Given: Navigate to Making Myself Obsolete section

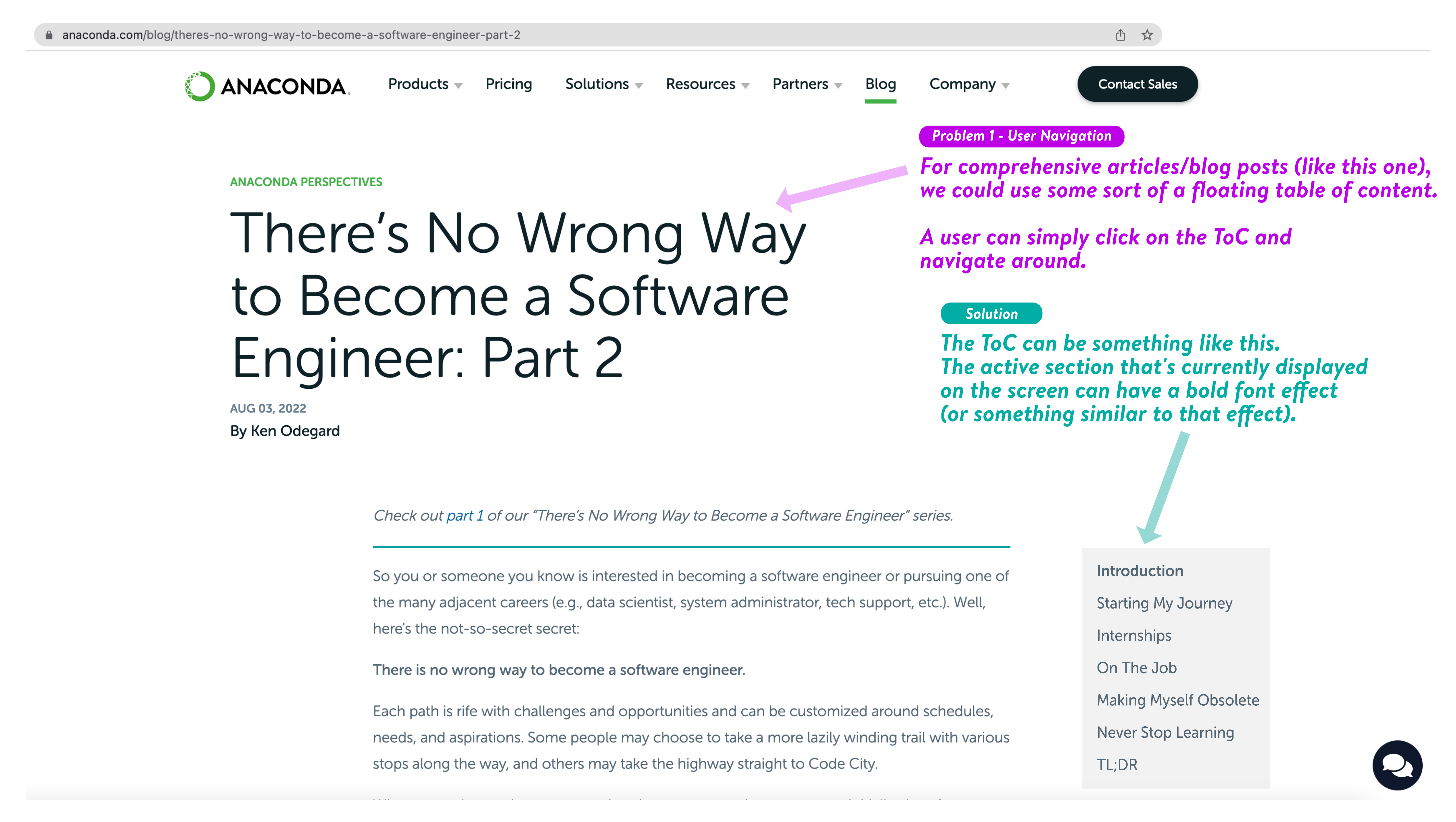Looking at the screenshot, I should (1177, 700).
